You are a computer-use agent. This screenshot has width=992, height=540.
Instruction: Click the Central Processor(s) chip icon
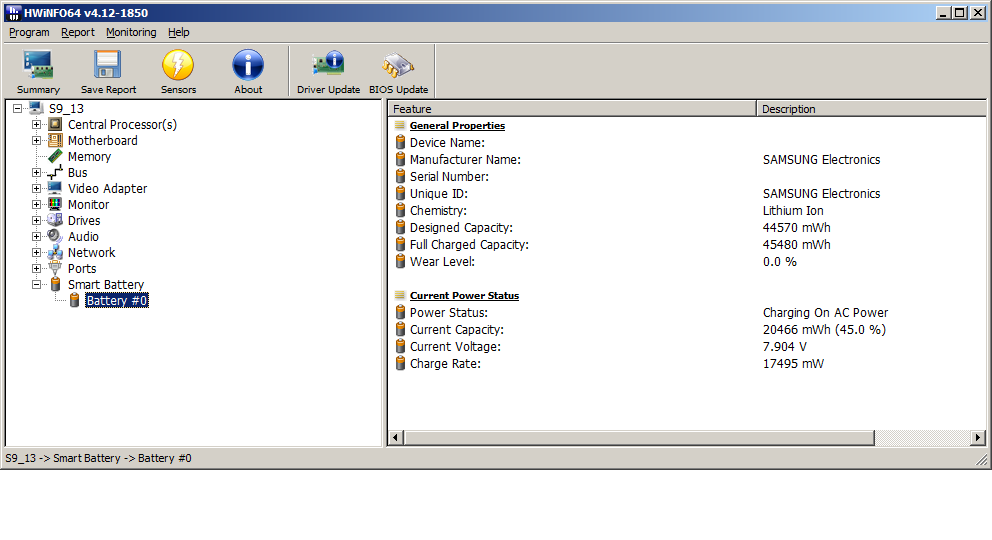[x=56, y=125]
